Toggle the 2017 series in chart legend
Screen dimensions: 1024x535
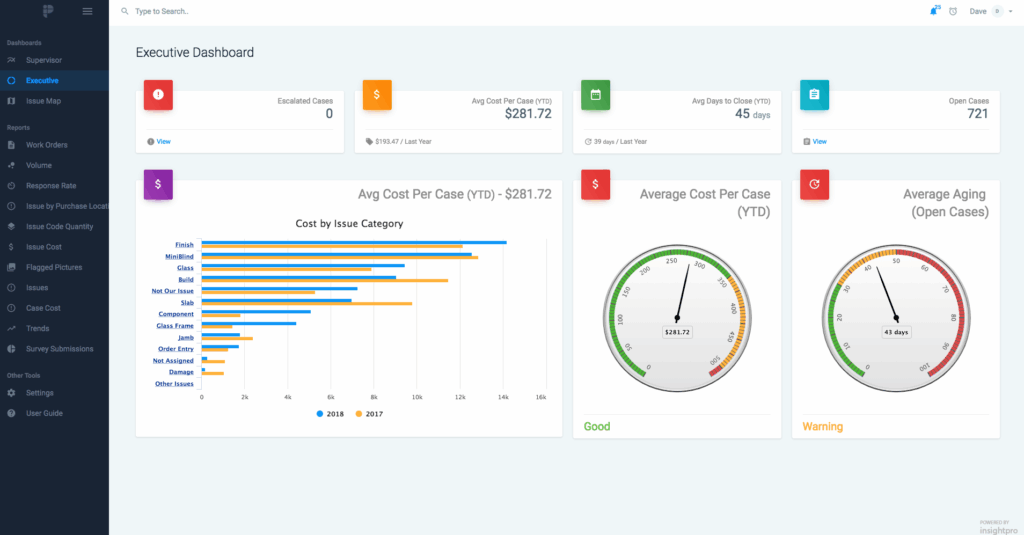coord(370,413)
